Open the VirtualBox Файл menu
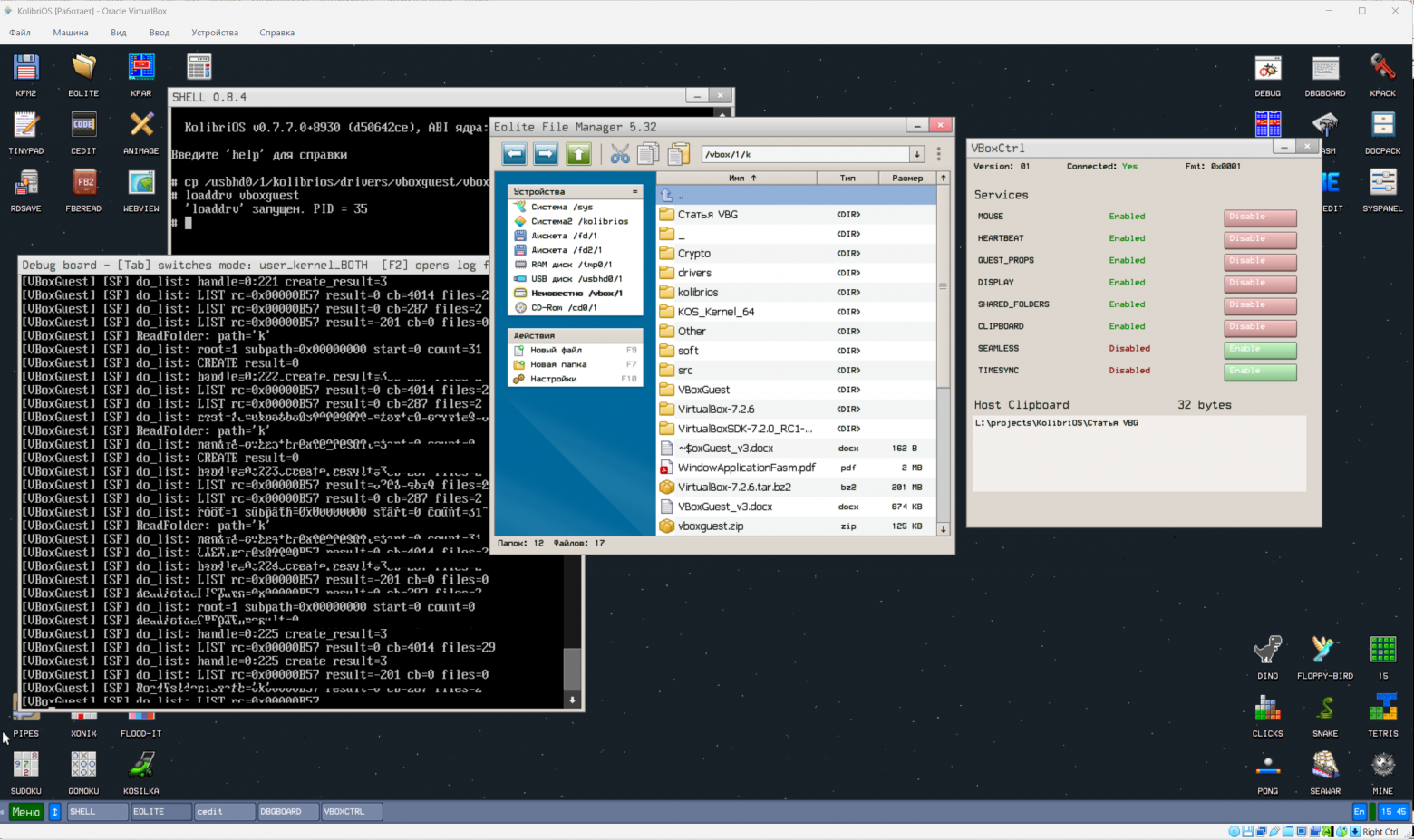 [x=20, y=33]
